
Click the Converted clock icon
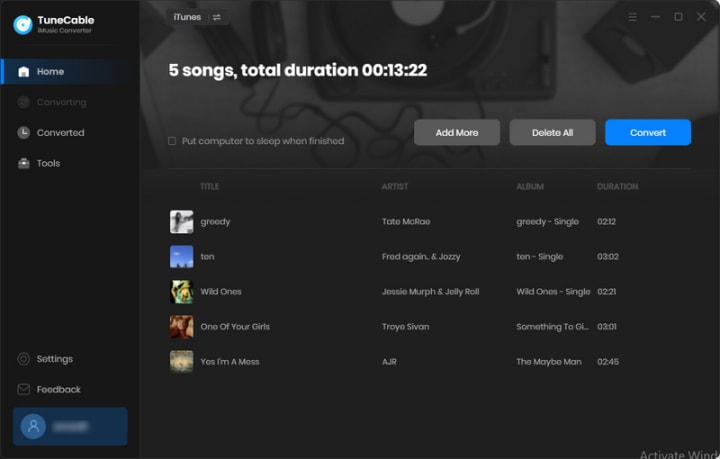point(23,133)
